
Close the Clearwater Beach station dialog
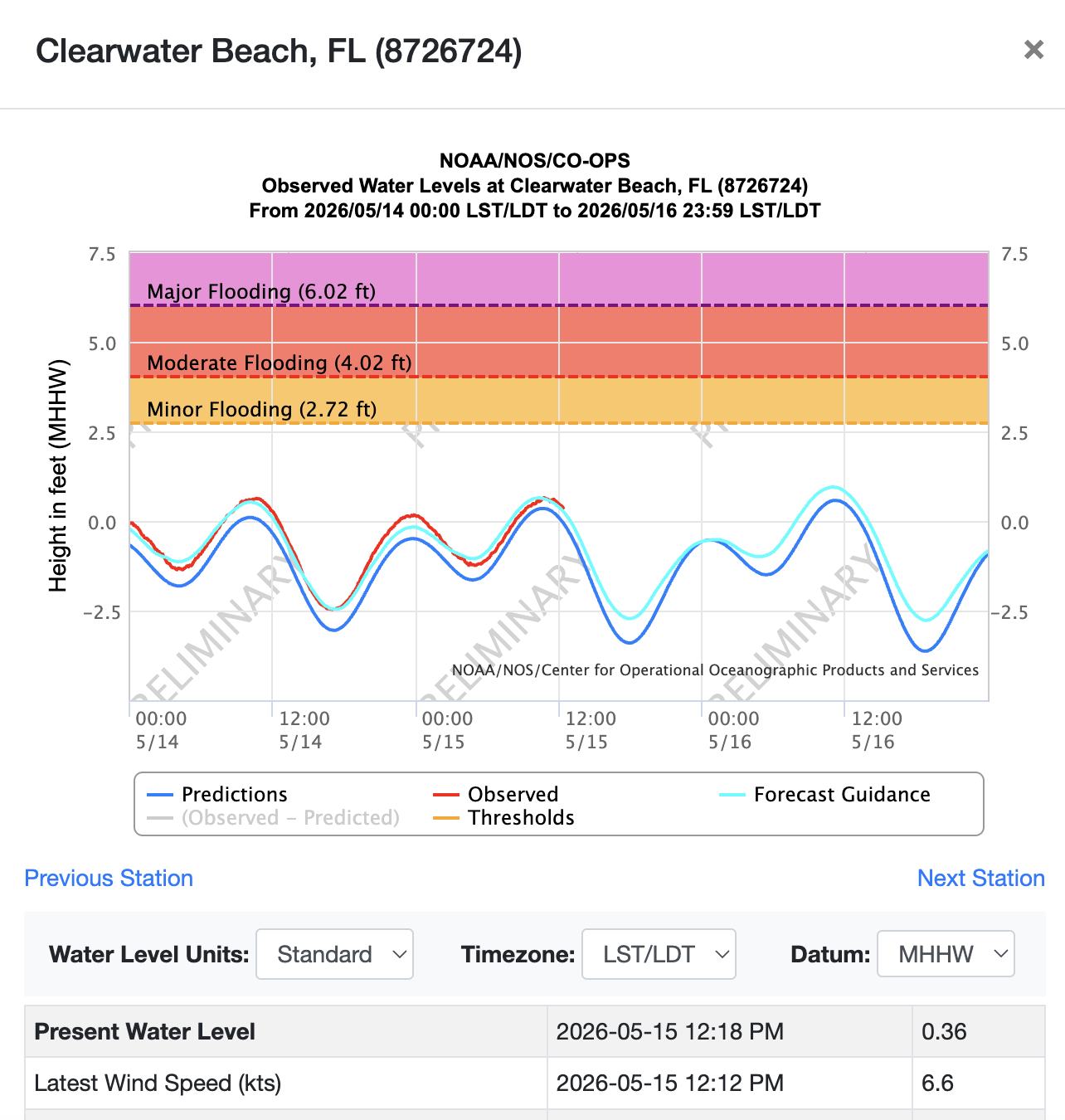1033,50
